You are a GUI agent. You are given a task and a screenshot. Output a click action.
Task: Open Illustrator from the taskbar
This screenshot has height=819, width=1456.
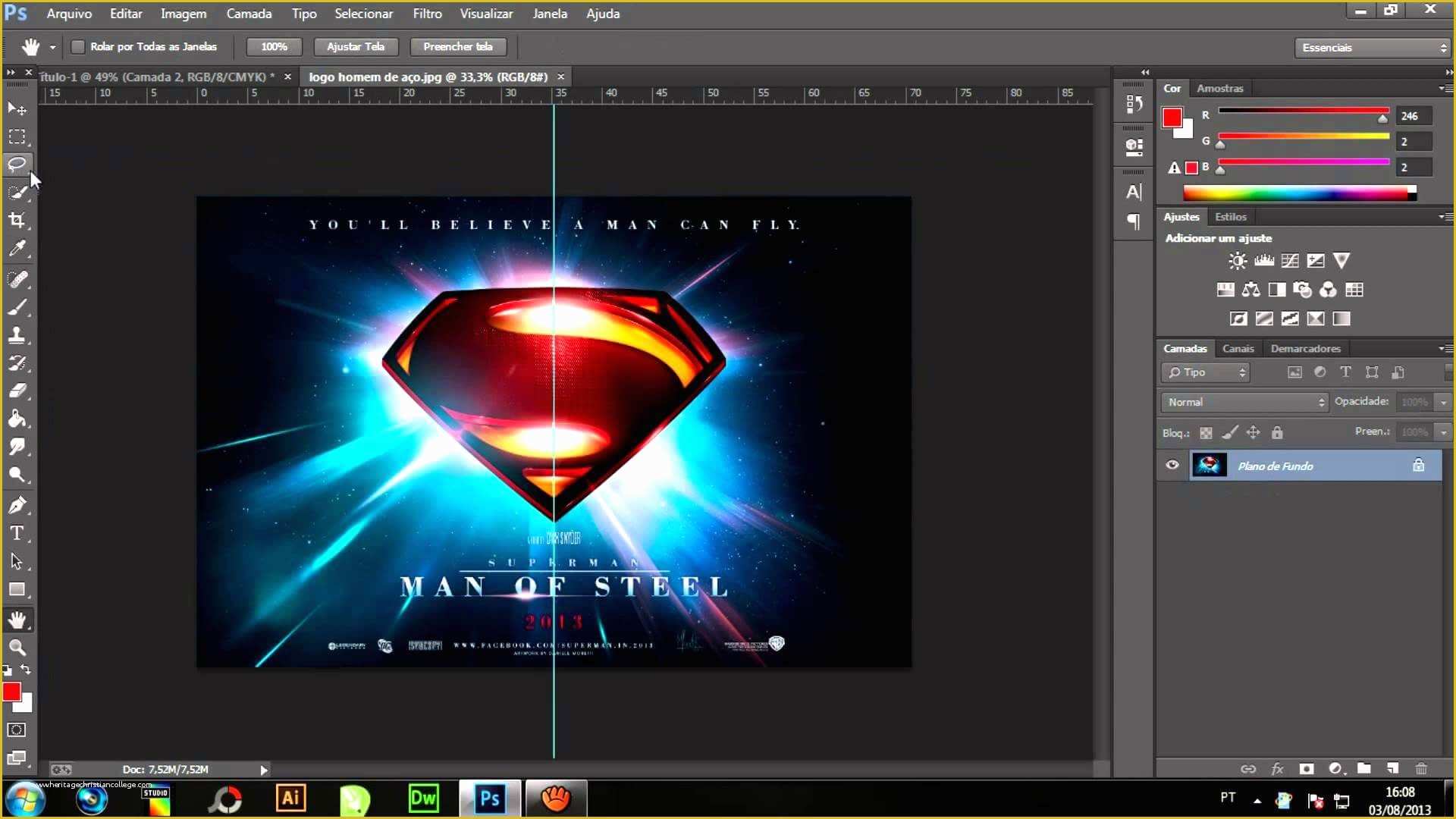pyautogui.click(x=290, y=799)
